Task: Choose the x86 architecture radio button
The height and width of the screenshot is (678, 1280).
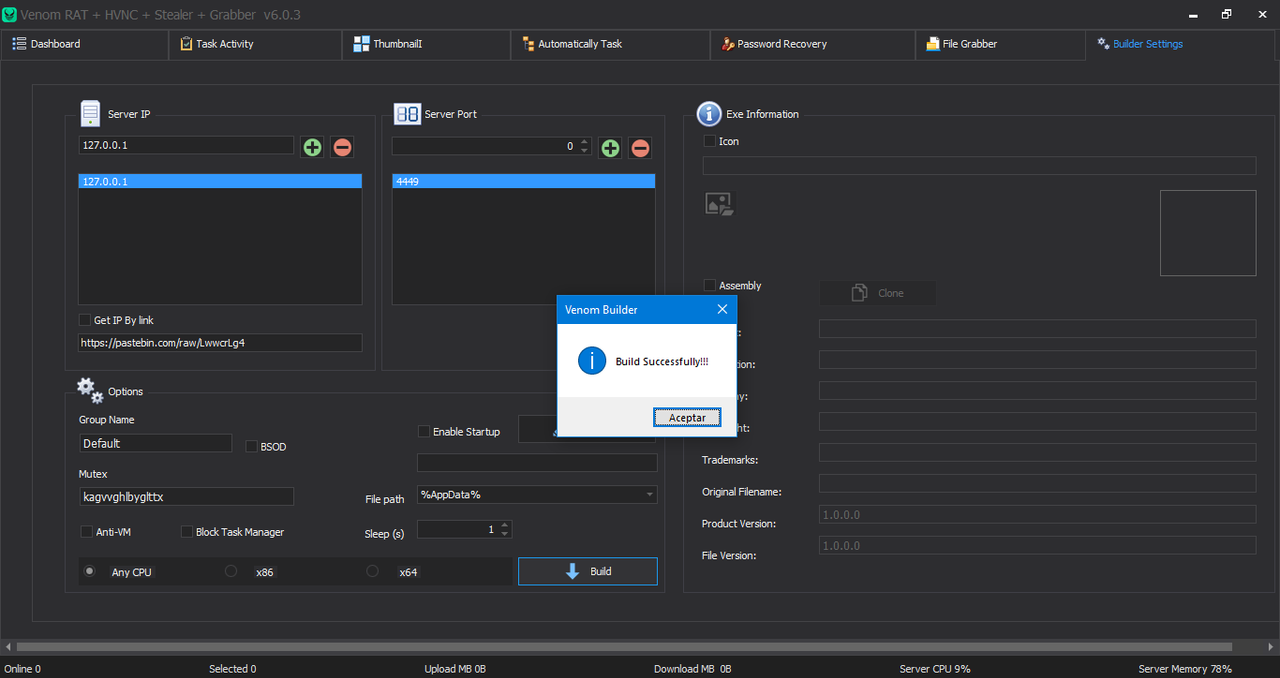Action: click(231, 571)
